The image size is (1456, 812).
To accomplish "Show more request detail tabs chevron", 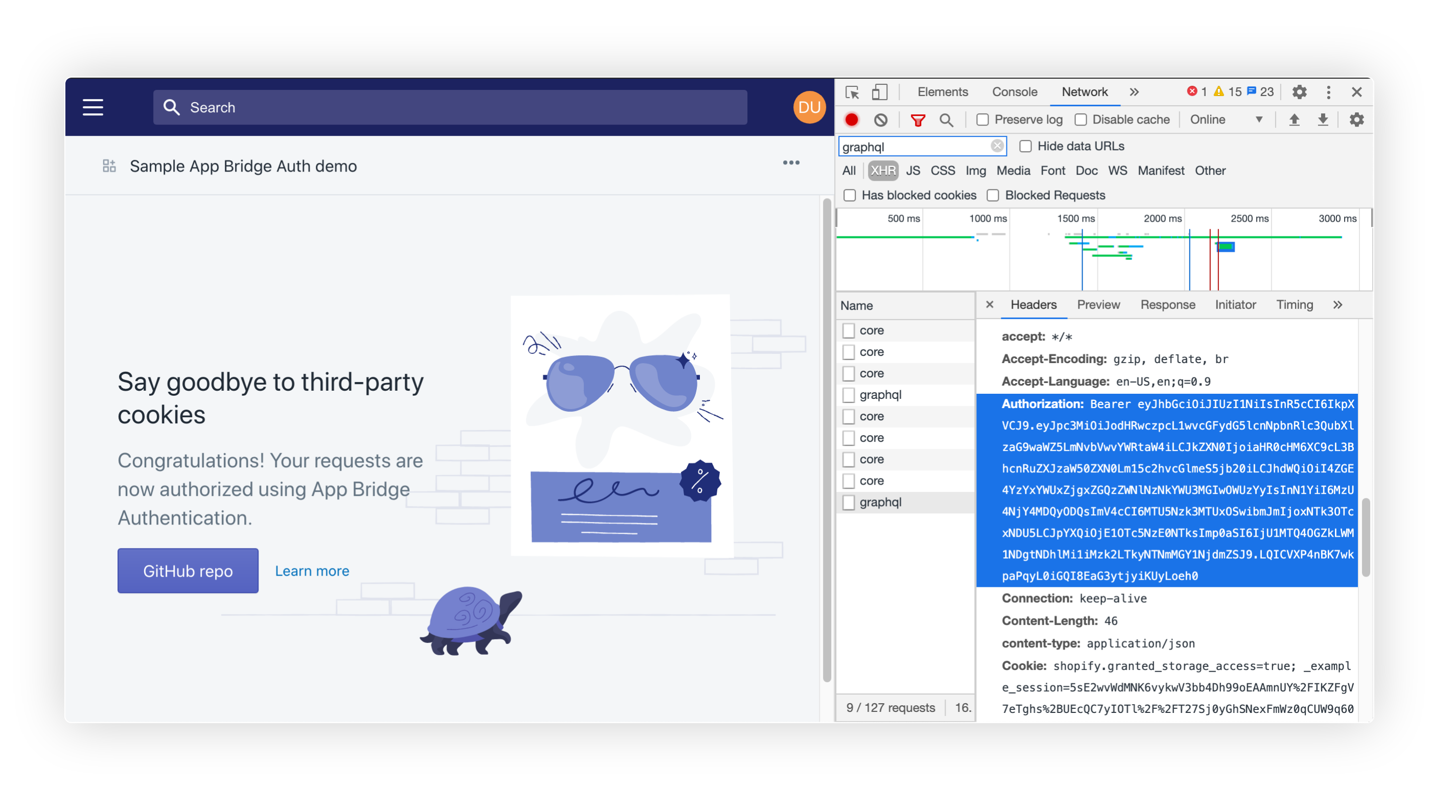I will click(x=1337, y=305).
